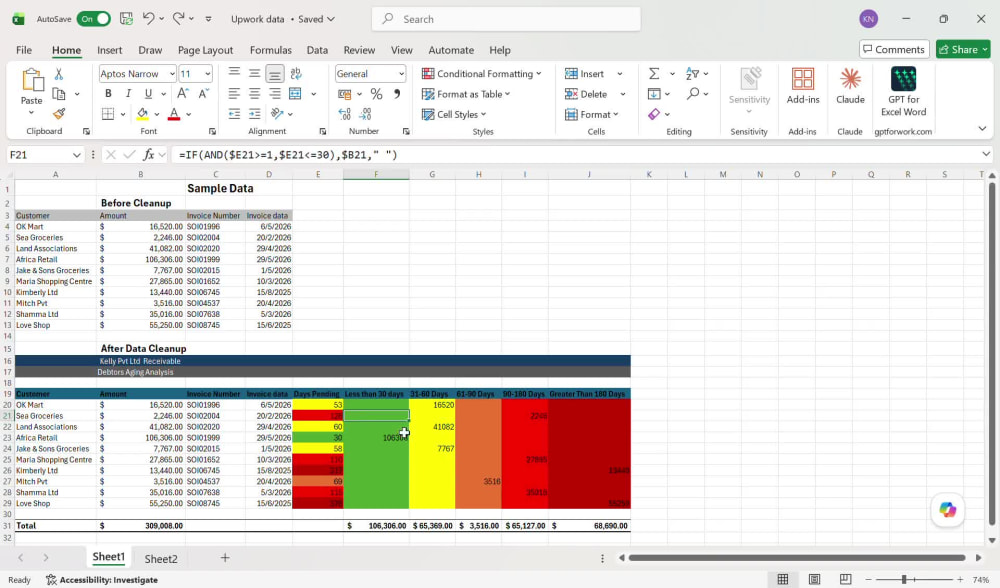Toggle Bold formatting
The width and height of the screenshot is (1000, 588).
[x=108, y=94]
